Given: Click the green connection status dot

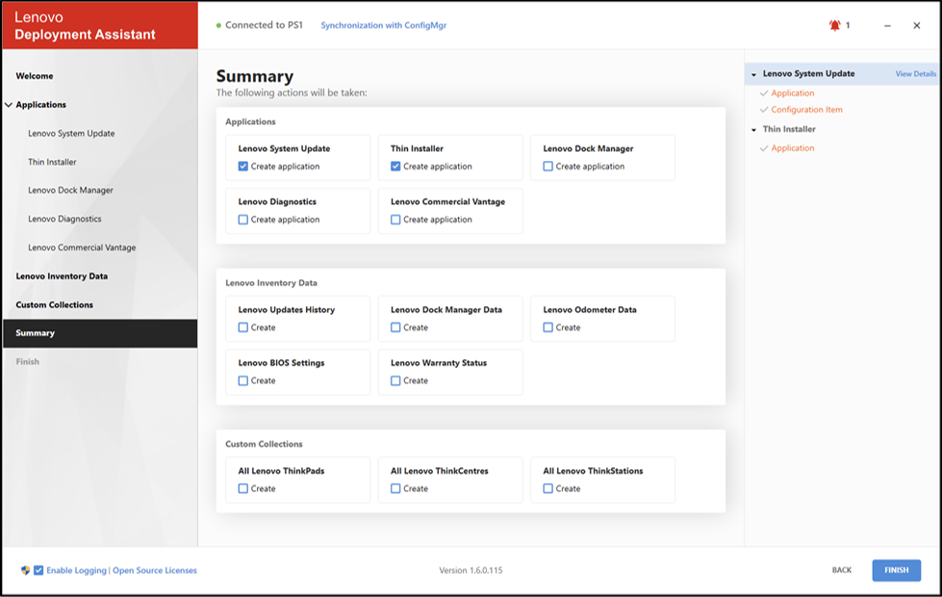Looking at the screenshot, I should point(219,25).
